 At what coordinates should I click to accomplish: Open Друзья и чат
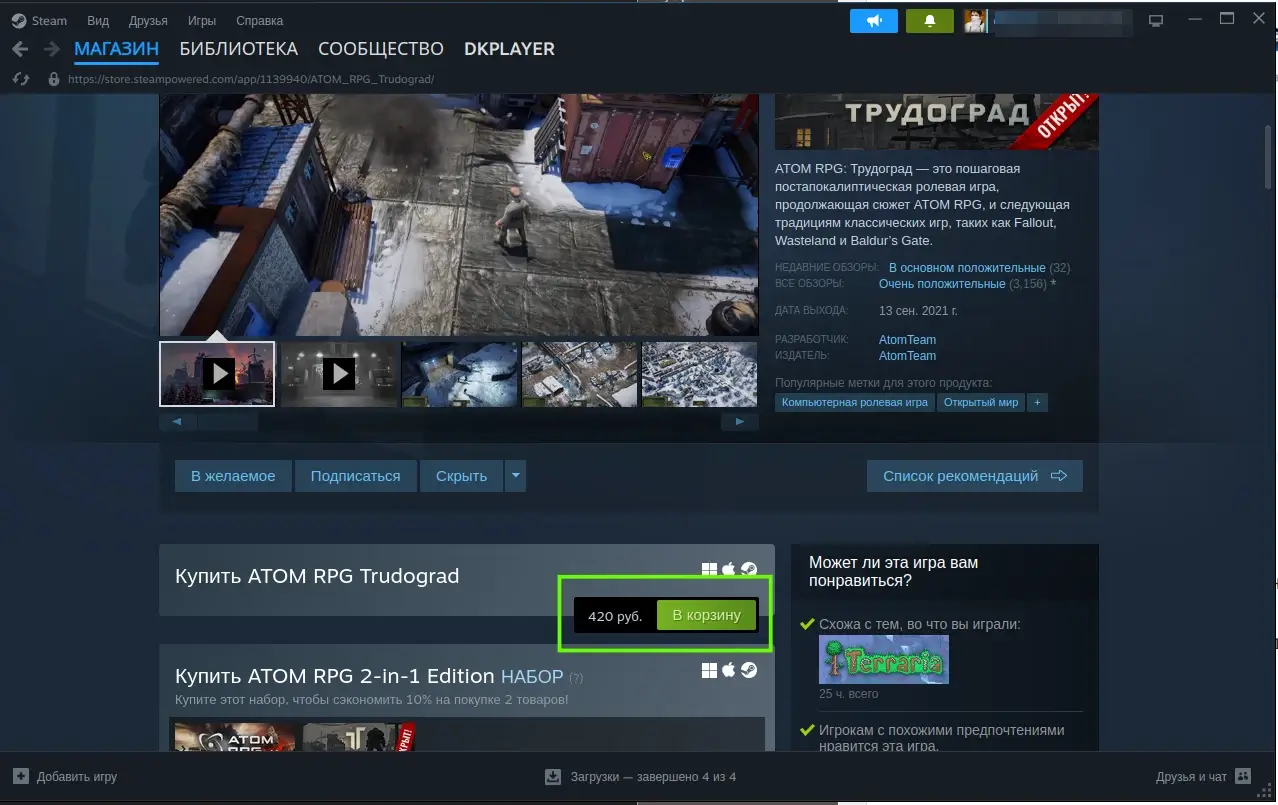(x=1203, y=777)
